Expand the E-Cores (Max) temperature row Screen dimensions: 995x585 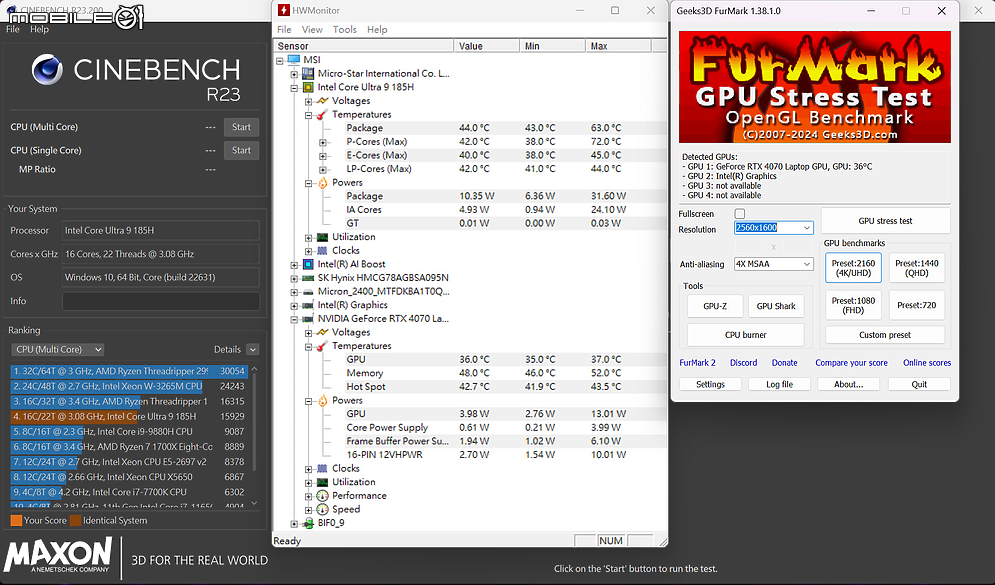[x=323, y=156]
